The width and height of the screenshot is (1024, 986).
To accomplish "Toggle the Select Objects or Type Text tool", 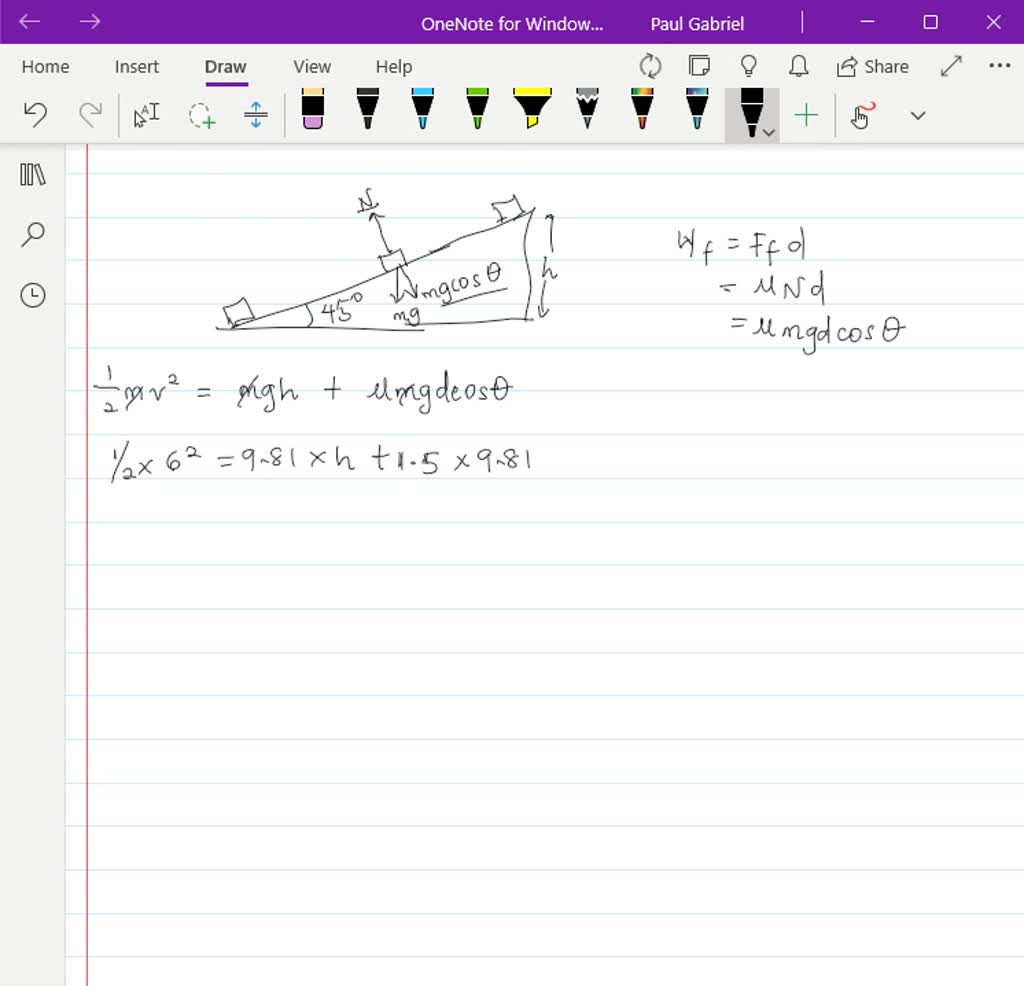I will tap(147, 115).
